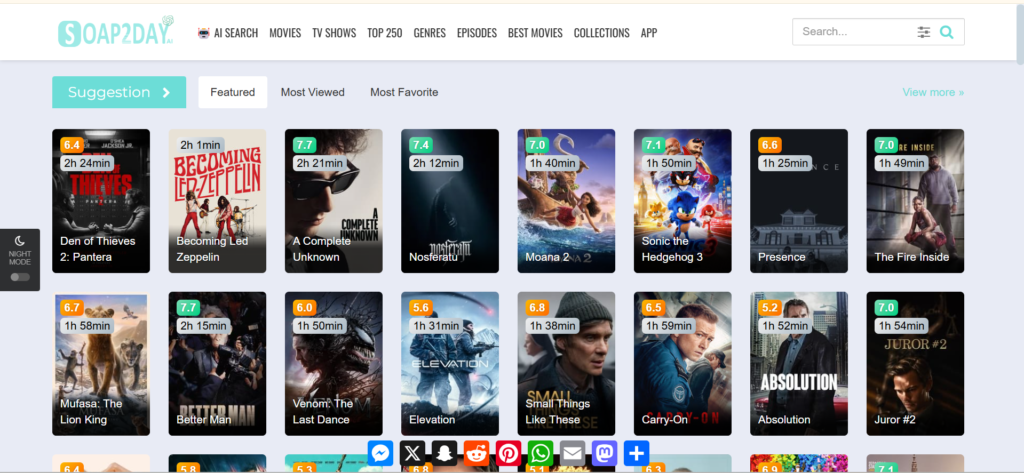Toggle the Night Mode switch
Screen dimensions: 1024x473
pyautogui.click(x=20, y=277)
